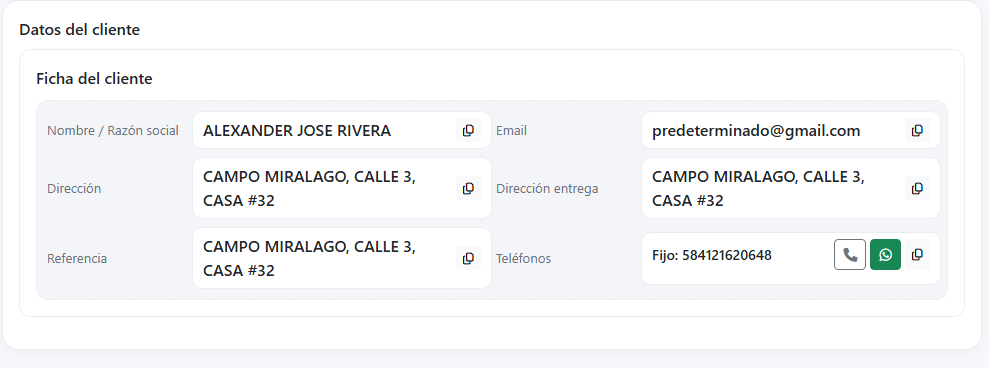989x368 pixels.
Task: Click the Ficha del cliente title
Action: 94,79
